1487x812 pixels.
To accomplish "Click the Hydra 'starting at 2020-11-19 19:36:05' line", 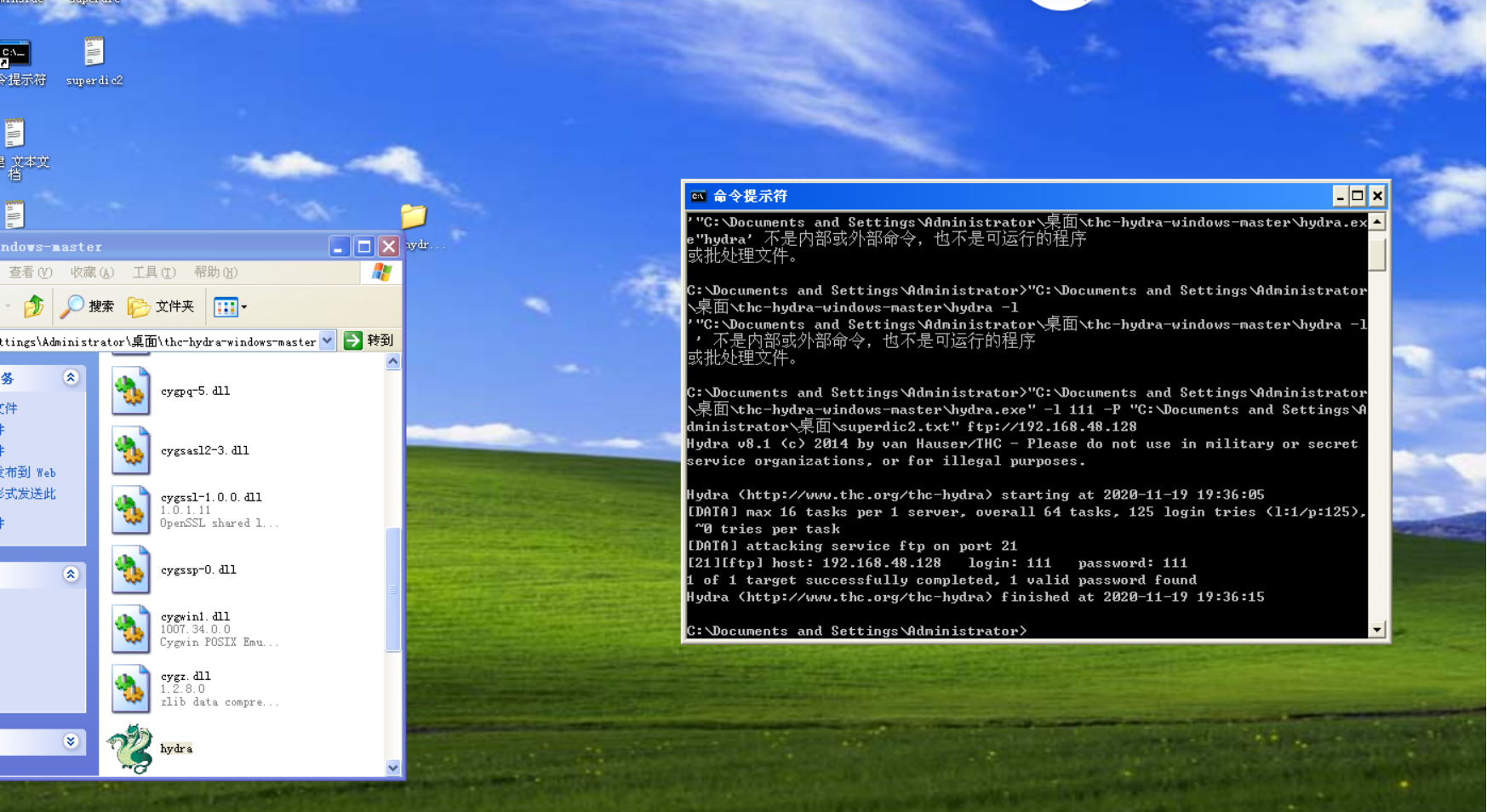I will point(975,495).
